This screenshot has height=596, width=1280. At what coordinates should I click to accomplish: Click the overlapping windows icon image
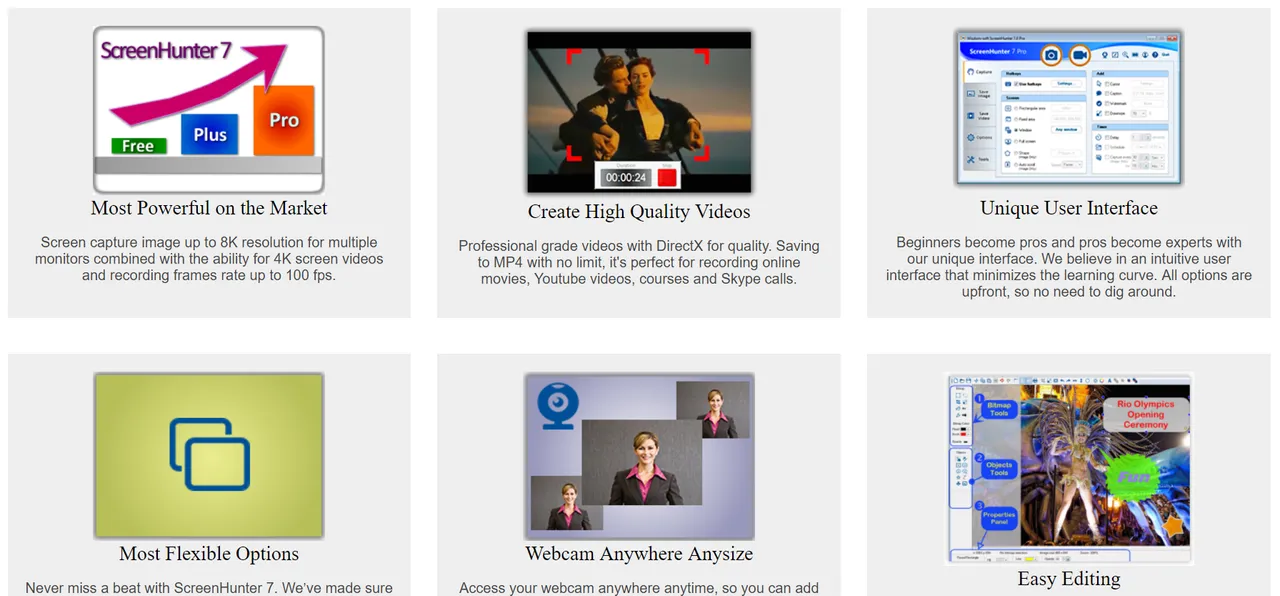[209, 455]
